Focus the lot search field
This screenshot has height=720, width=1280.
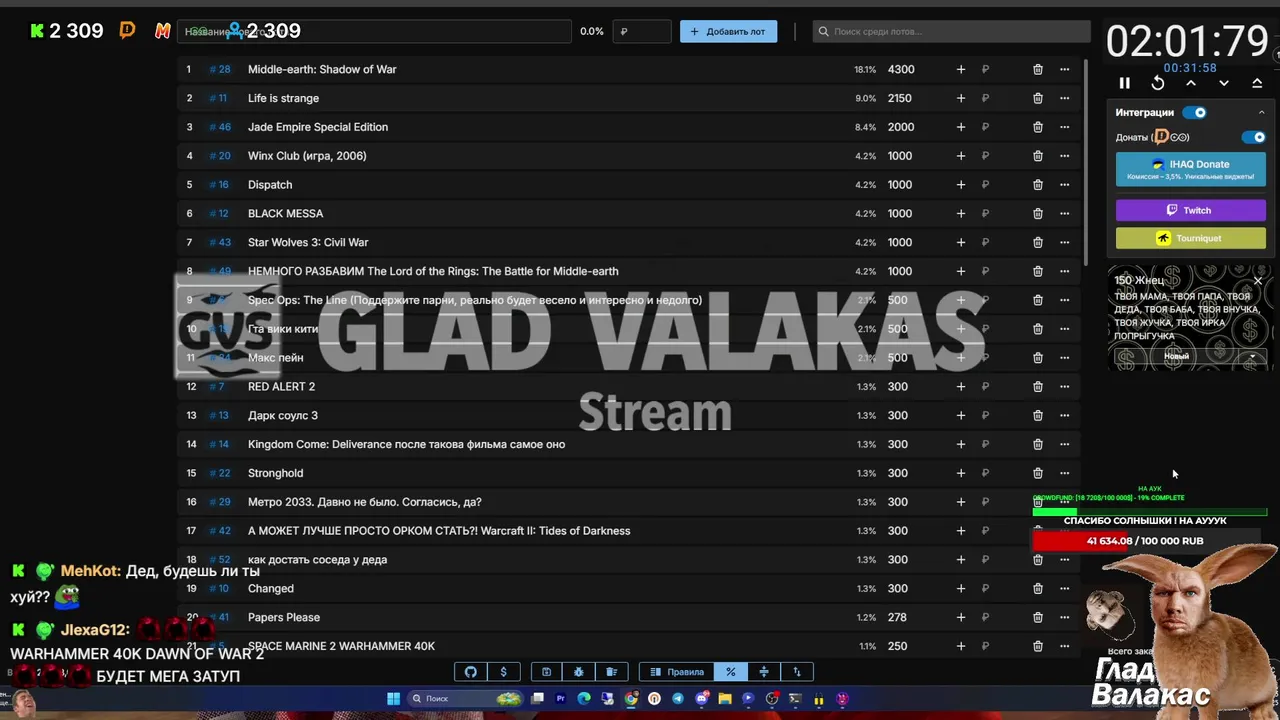coord(950,31)
